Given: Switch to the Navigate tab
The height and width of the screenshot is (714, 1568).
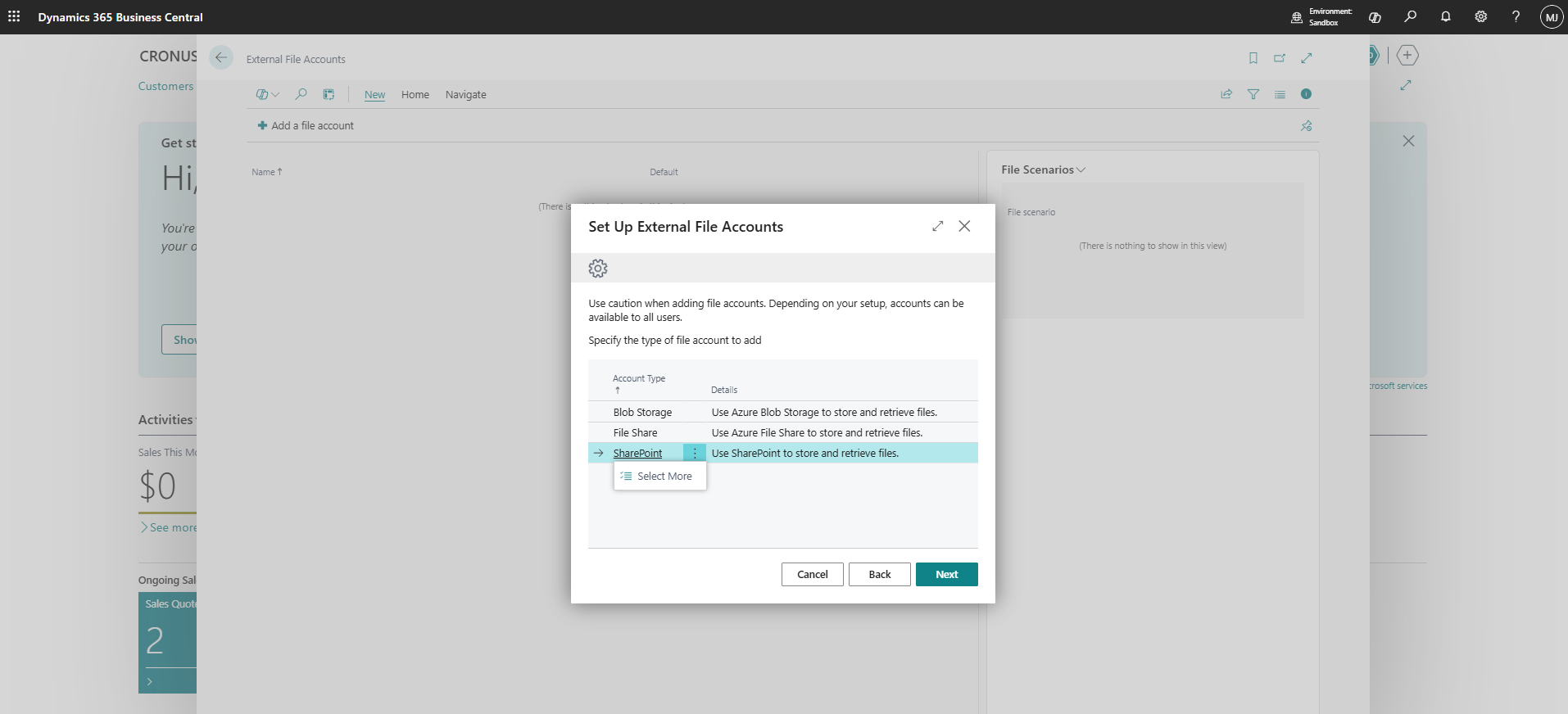Looking at the screenshot, I should [x=465, y=95].
